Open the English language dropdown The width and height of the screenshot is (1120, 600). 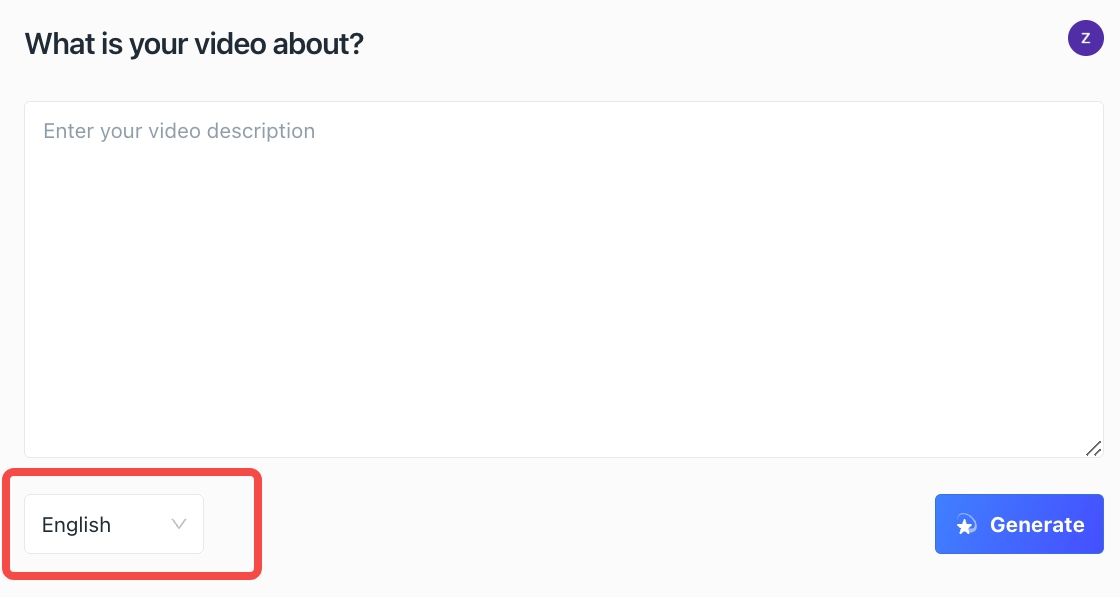(x=114, y=524)
